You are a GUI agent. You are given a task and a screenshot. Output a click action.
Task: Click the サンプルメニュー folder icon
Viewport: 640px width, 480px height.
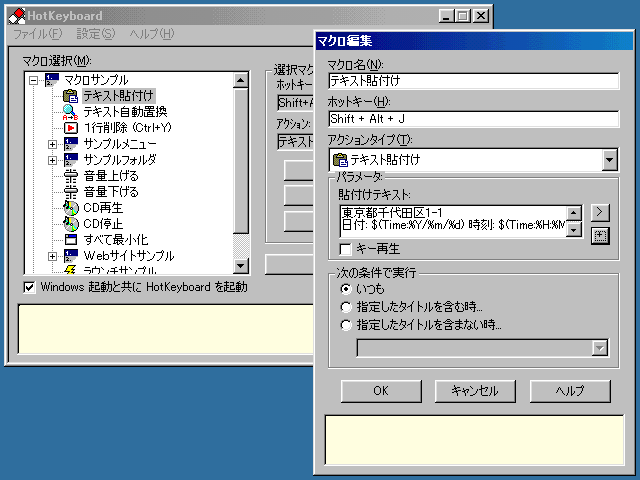click(71, 144)
